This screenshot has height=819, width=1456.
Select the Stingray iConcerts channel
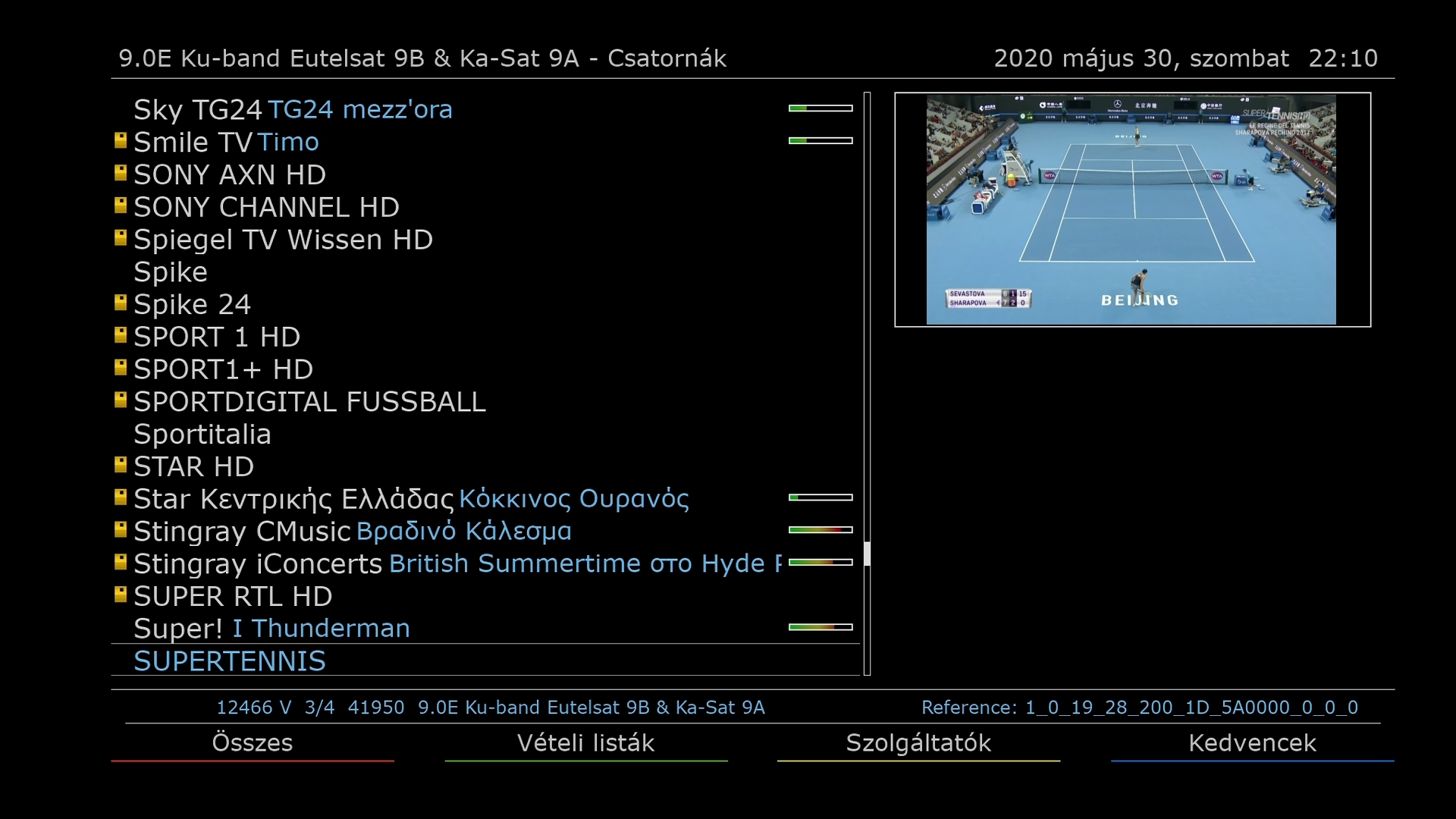485,564
